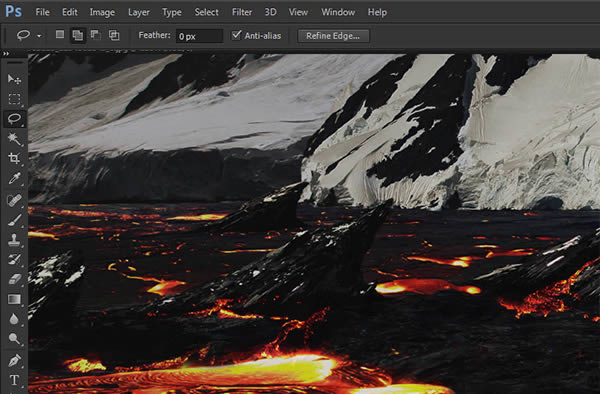Screen dimensions: 600x394
Task: Enable Add to Selection mode
Action: pos(78,36)
